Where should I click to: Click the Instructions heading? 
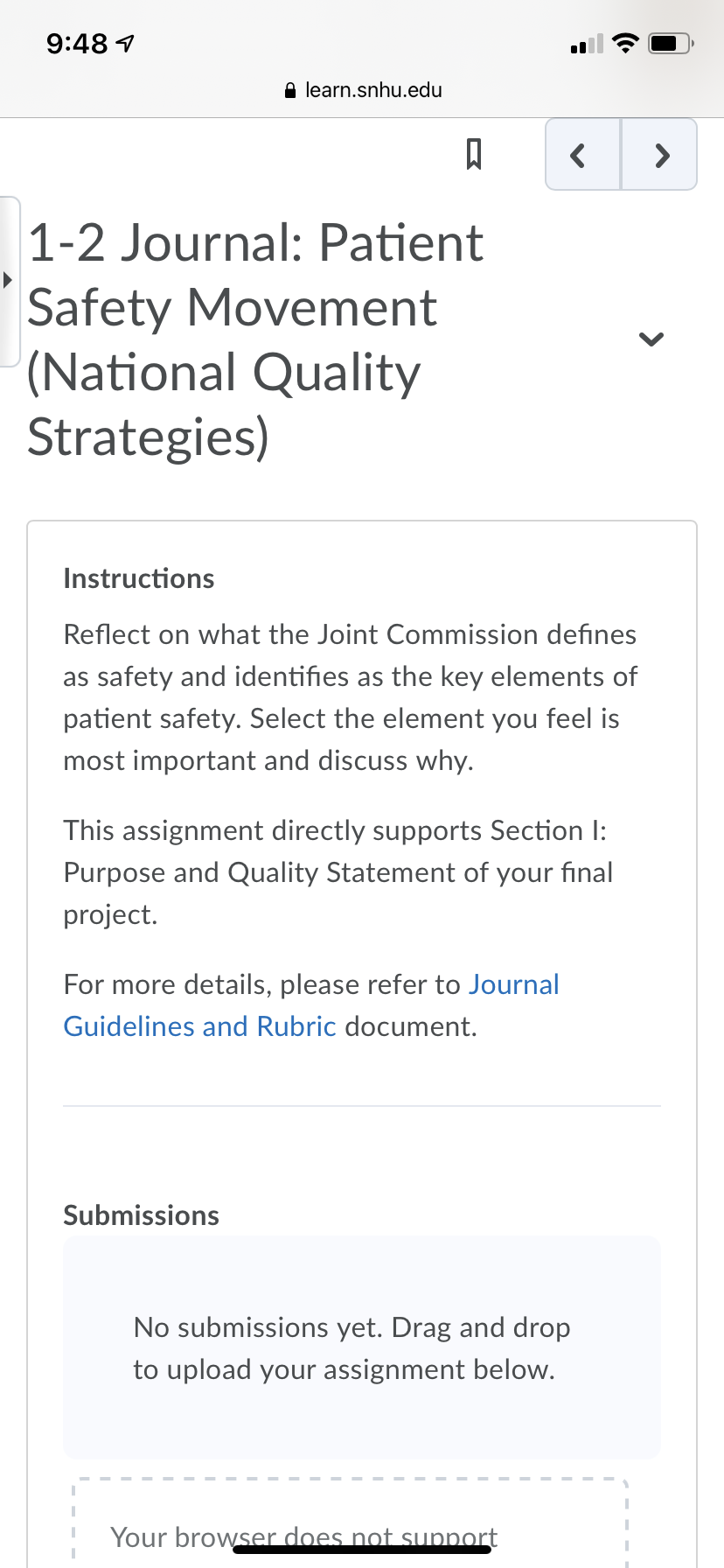pyautogui.click(x=139, y=578)
